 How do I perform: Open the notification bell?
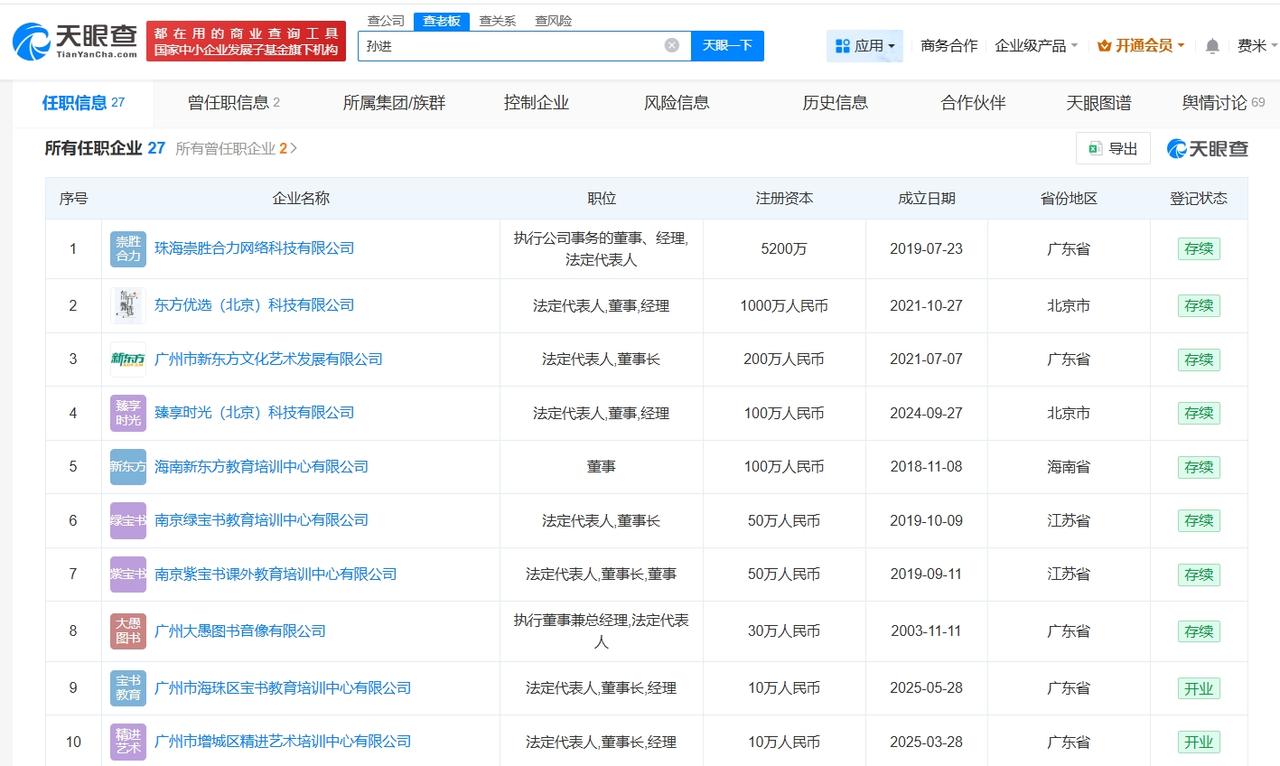coord(1210,44)
